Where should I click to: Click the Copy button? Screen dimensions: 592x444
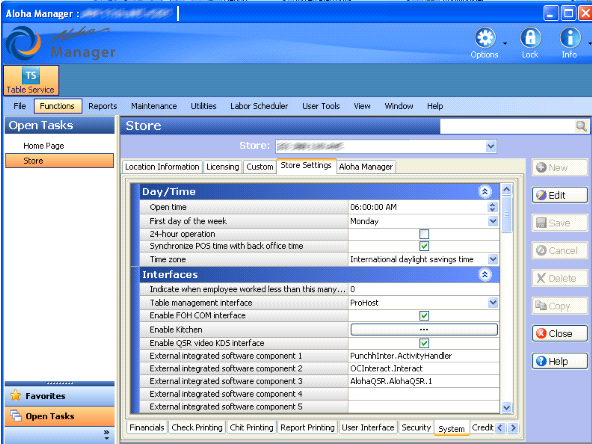pyautogui.click(x=560, y=306)
